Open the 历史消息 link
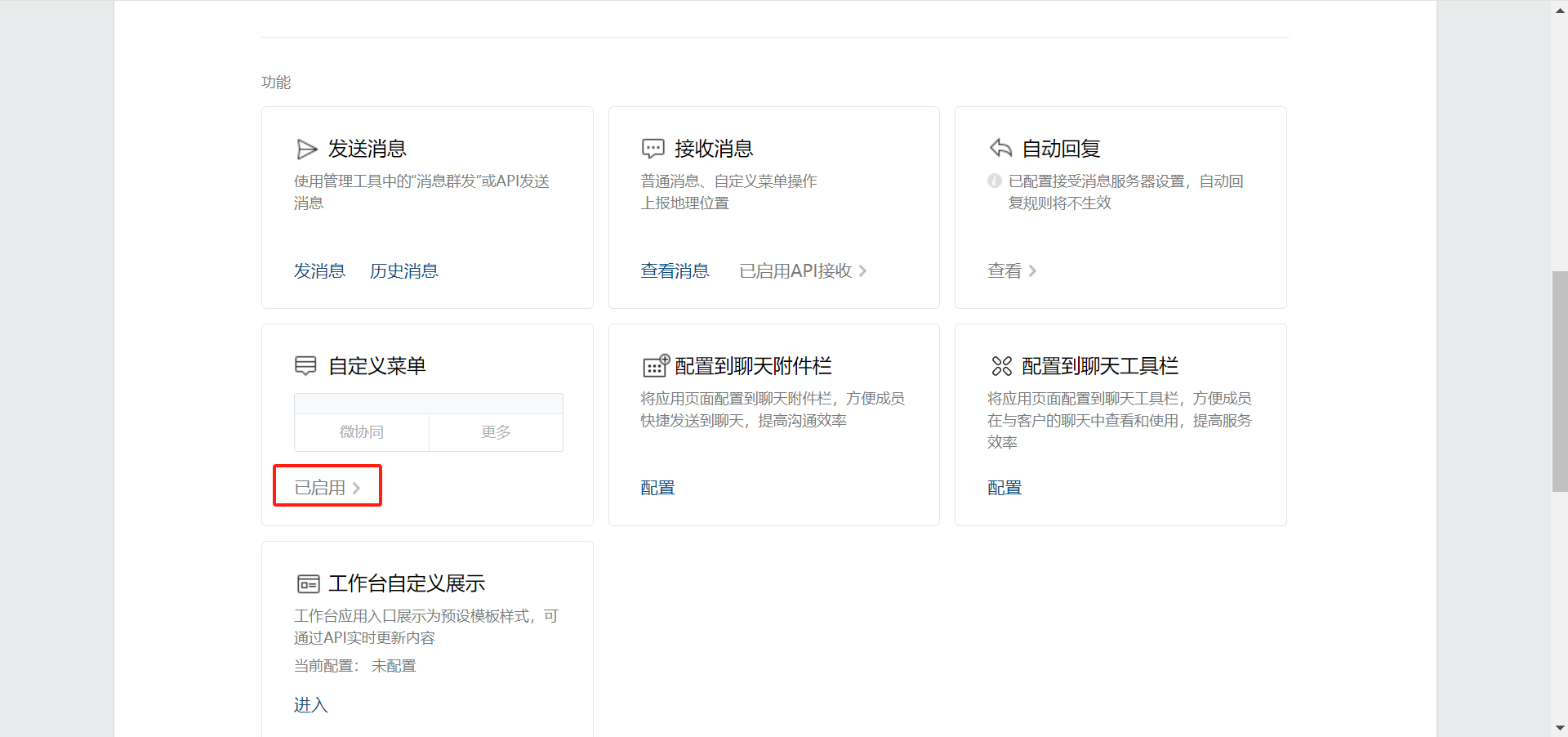 coord(403,271)
